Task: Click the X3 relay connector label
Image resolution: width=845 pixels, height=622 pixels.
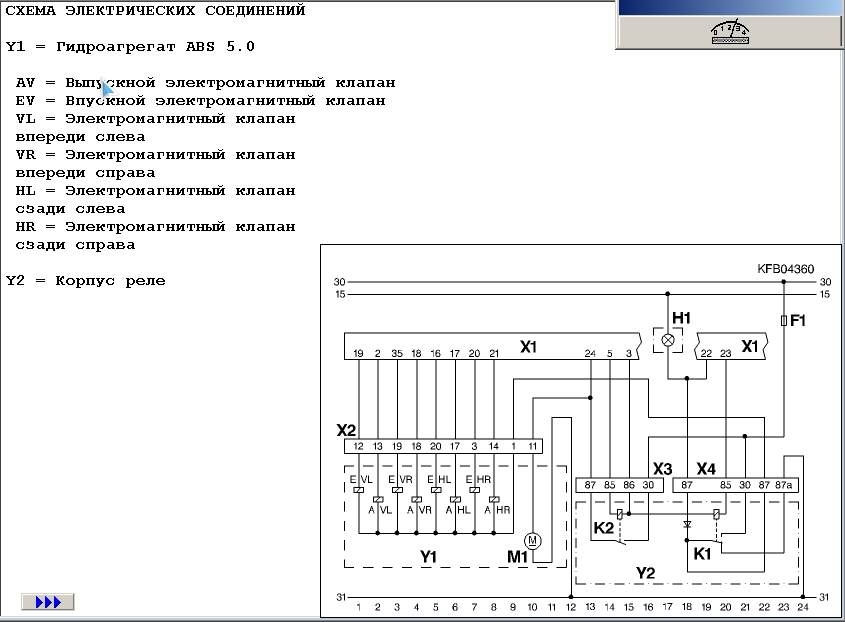Action: tap(663, 468)
